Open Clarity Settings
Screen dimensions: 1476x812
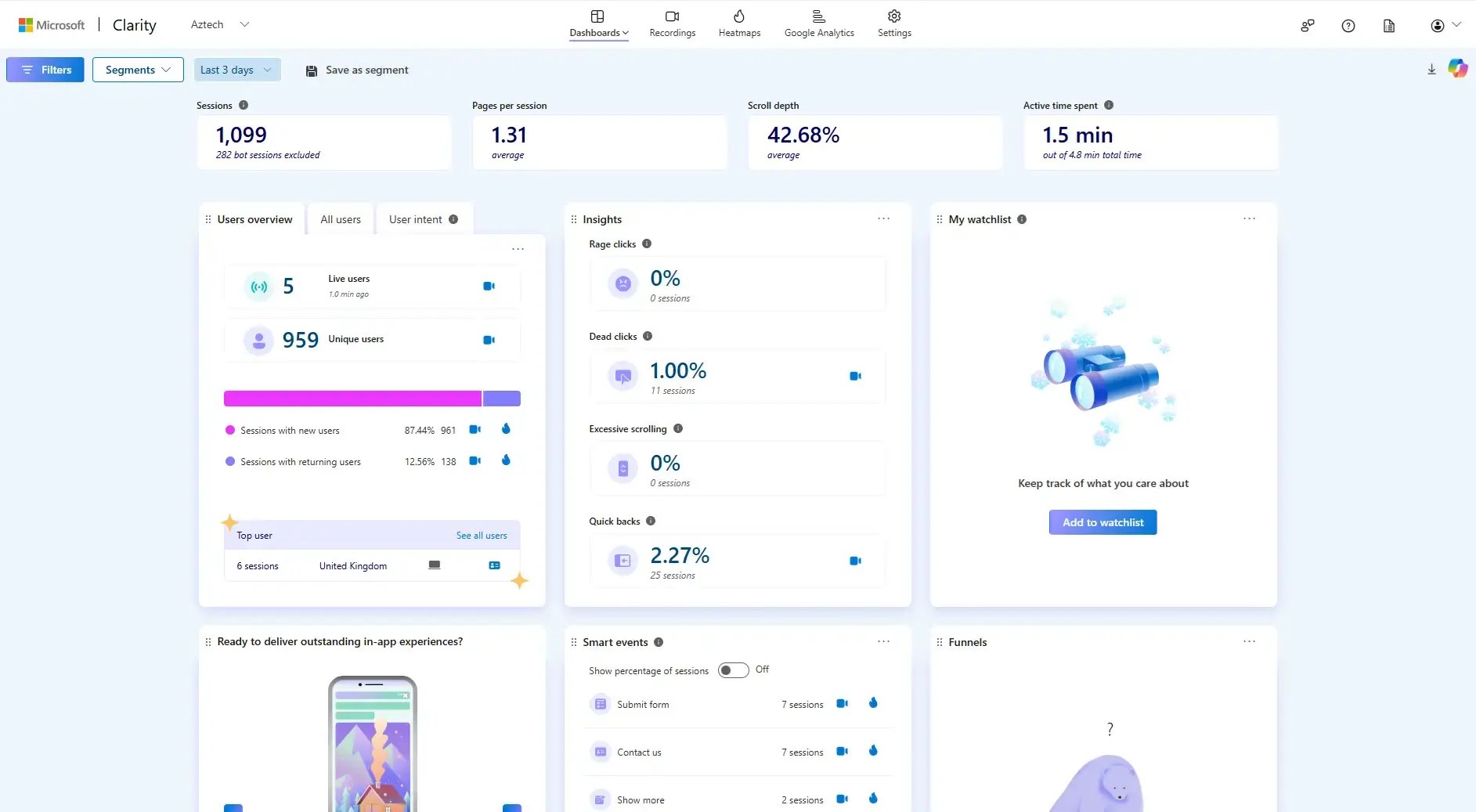coord(893,23)
